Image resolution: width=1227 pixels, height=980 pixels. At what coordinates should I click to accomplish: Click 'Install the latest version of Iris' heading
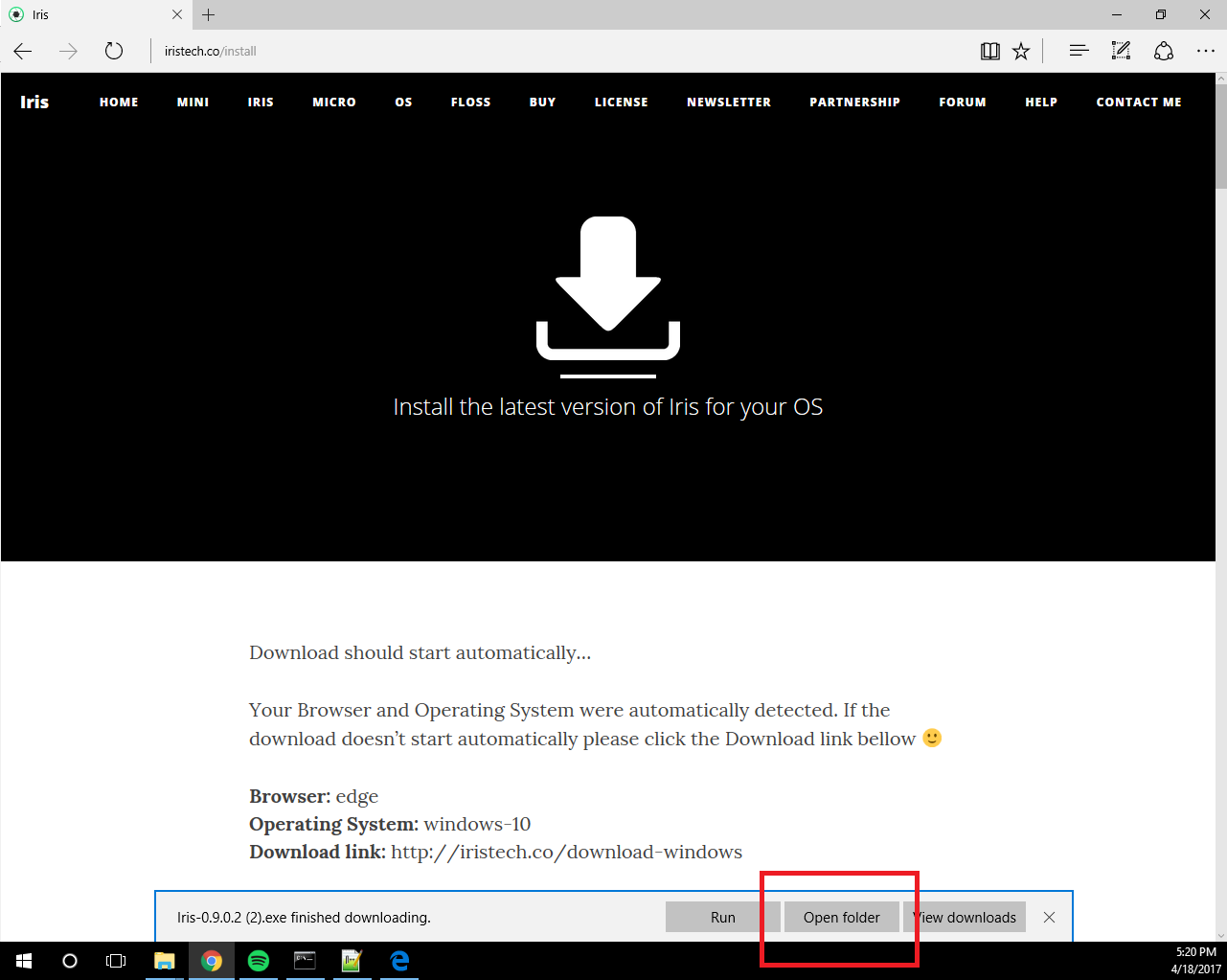(x=608, y=407)
